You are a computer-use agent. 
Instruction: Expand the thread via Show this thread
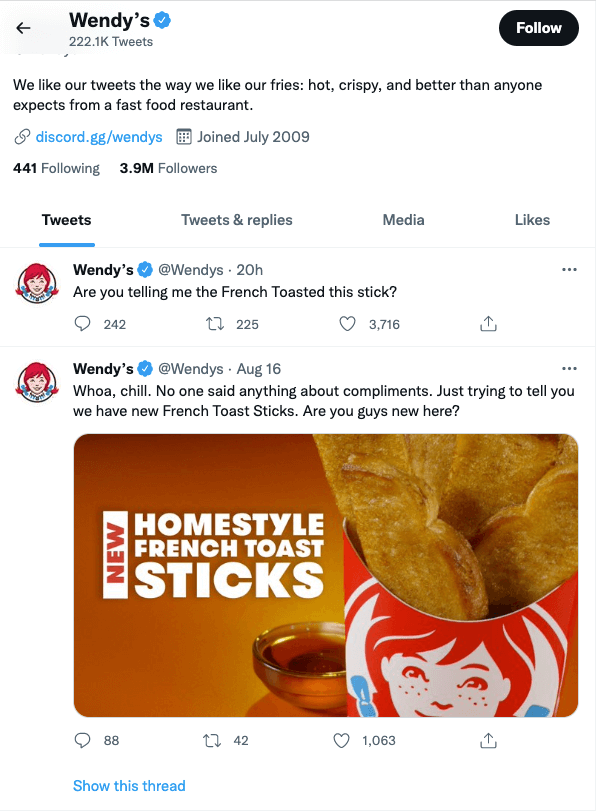(129, 786)
